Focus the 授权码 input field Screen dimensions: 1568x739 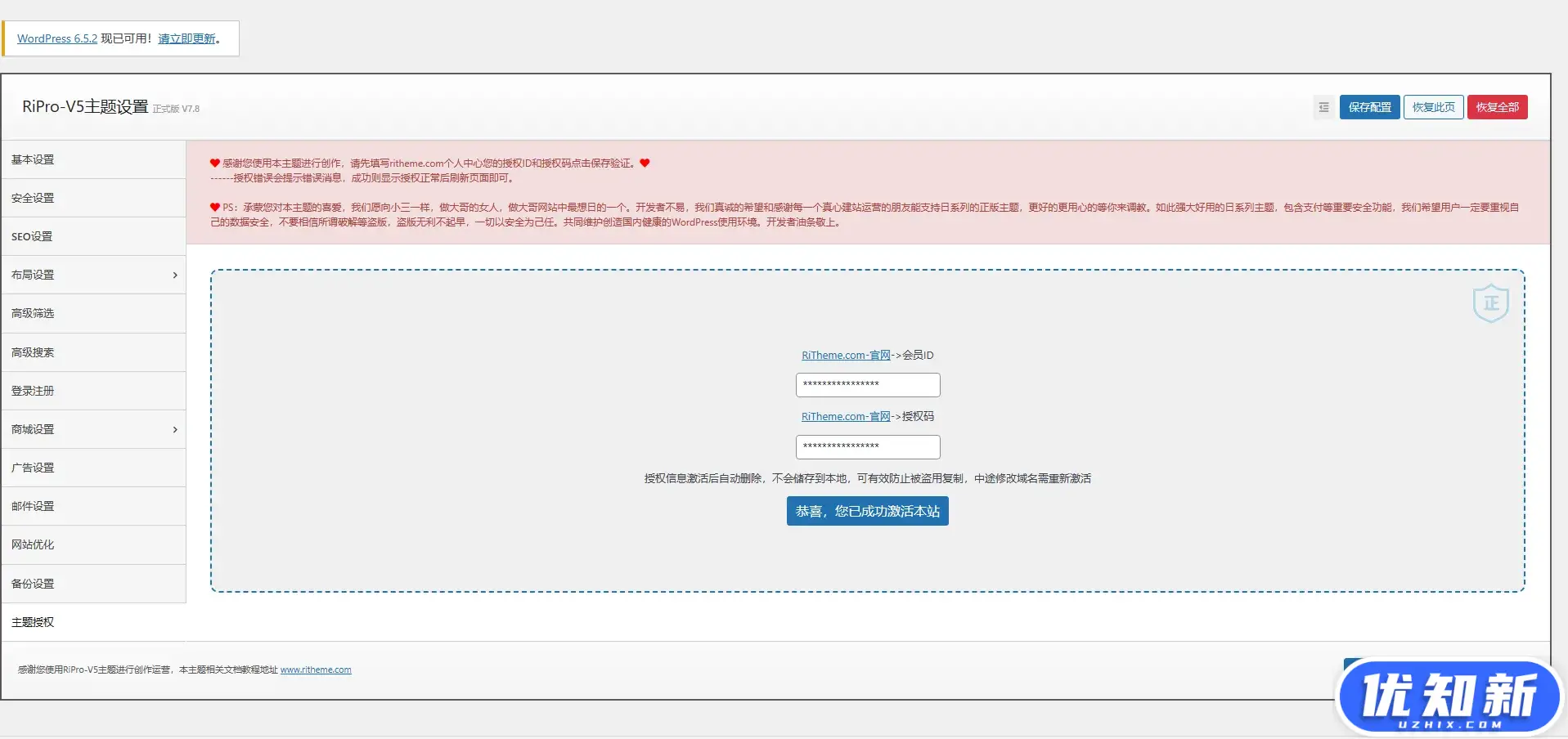pos(868,447)
